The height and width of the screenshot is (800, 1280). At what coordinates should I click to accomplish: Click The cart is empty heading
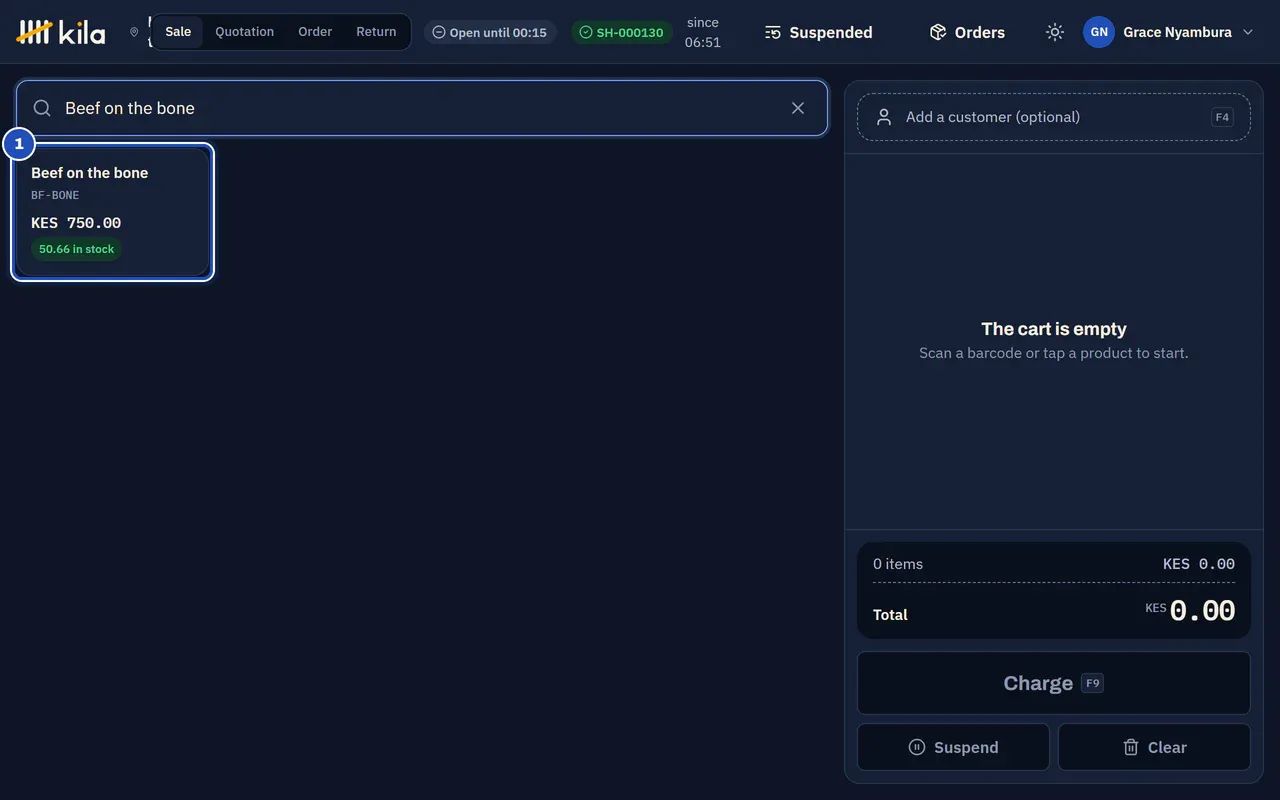click(1054, 329)
